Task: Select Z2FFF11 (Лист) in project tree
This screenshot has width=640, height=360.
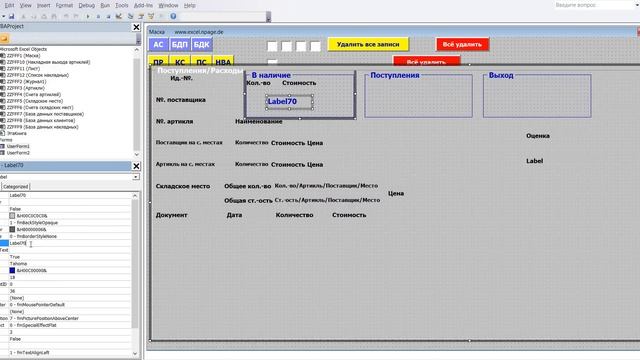Action: point(23,69)
